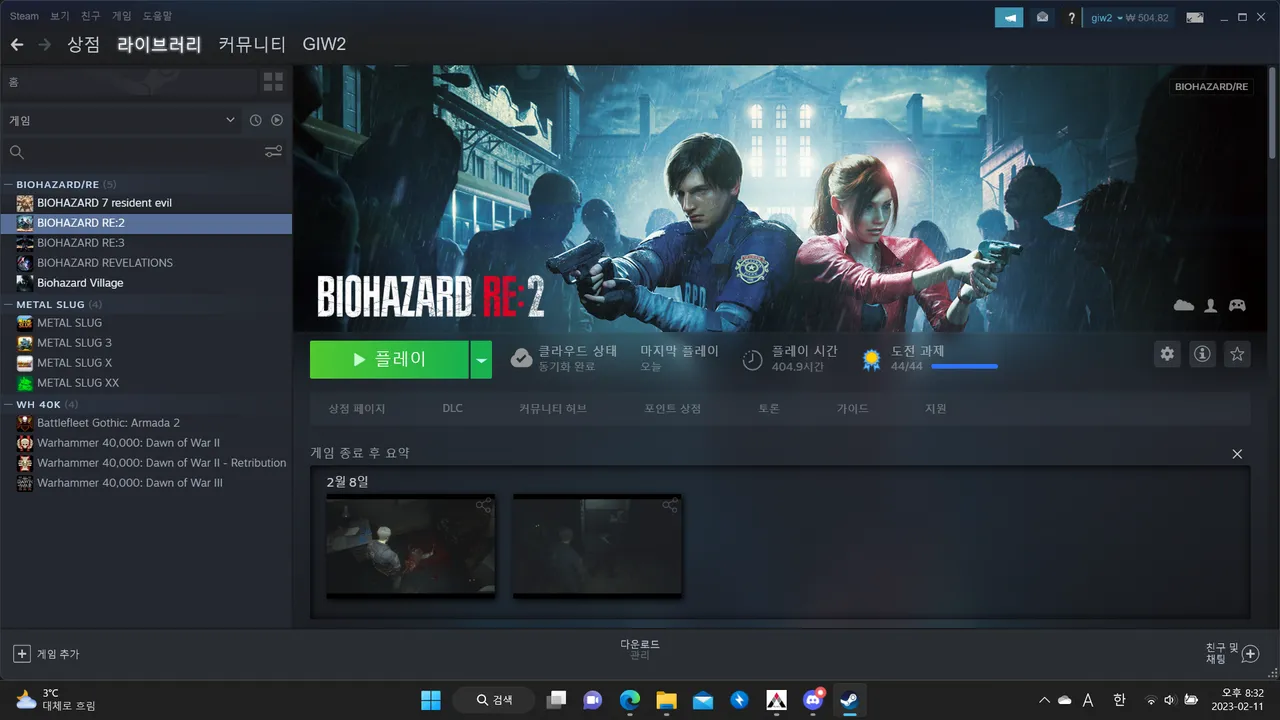Click the recent activity clock icon
Image resolution: width=1280 pixels, height=720 pixels.
click(256, 120)
